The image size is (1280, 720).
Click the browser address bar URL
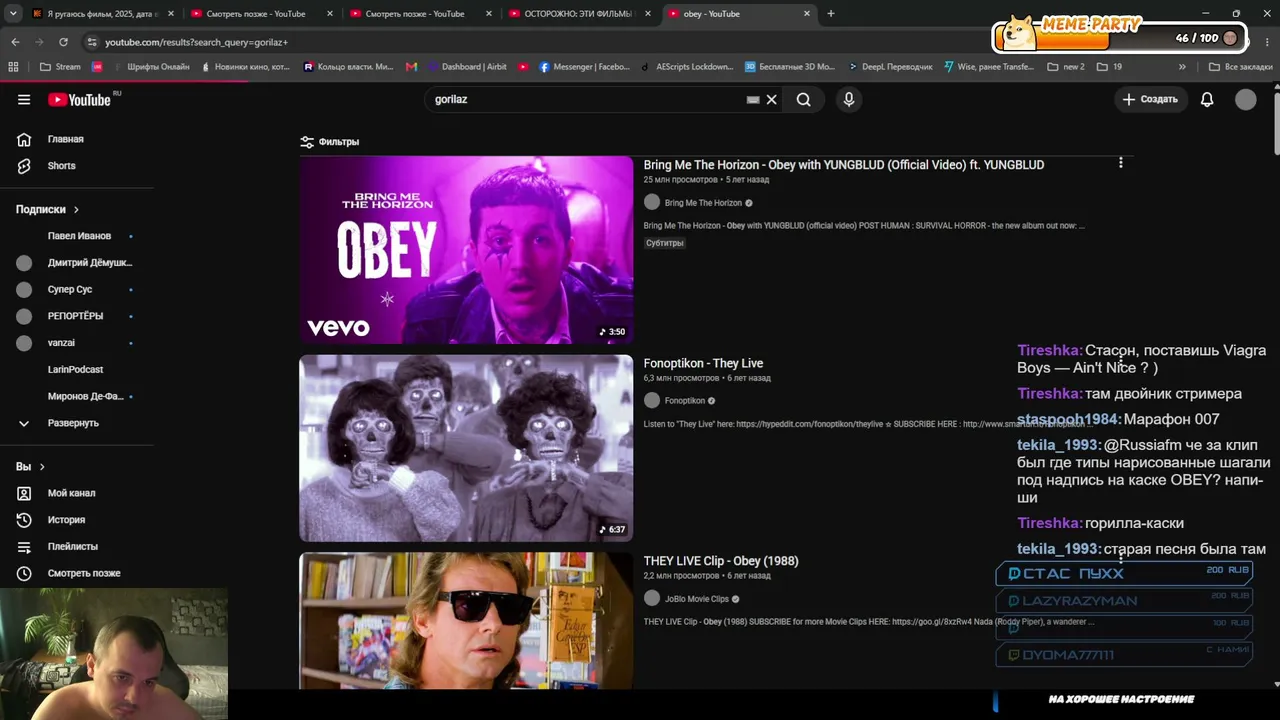coord(196,42)
